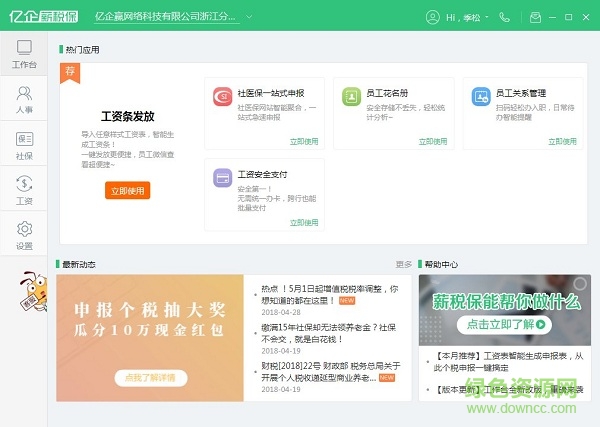This screenshot has height=427, width=600.
Task: Go to the 人事 personnel section
Action: [x=24, y=99]
